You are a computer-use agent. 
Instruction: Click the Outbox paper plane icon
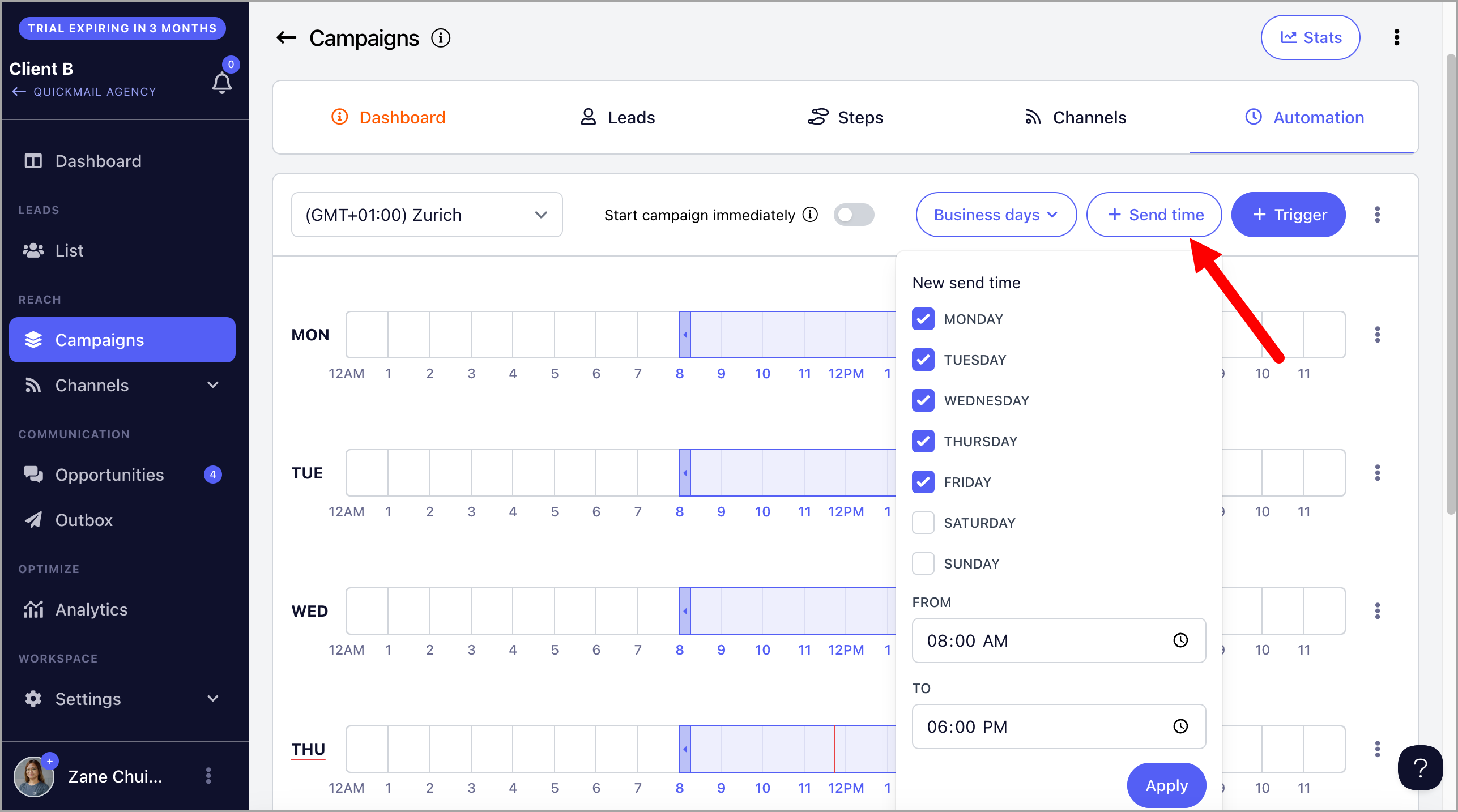[33, 520]
